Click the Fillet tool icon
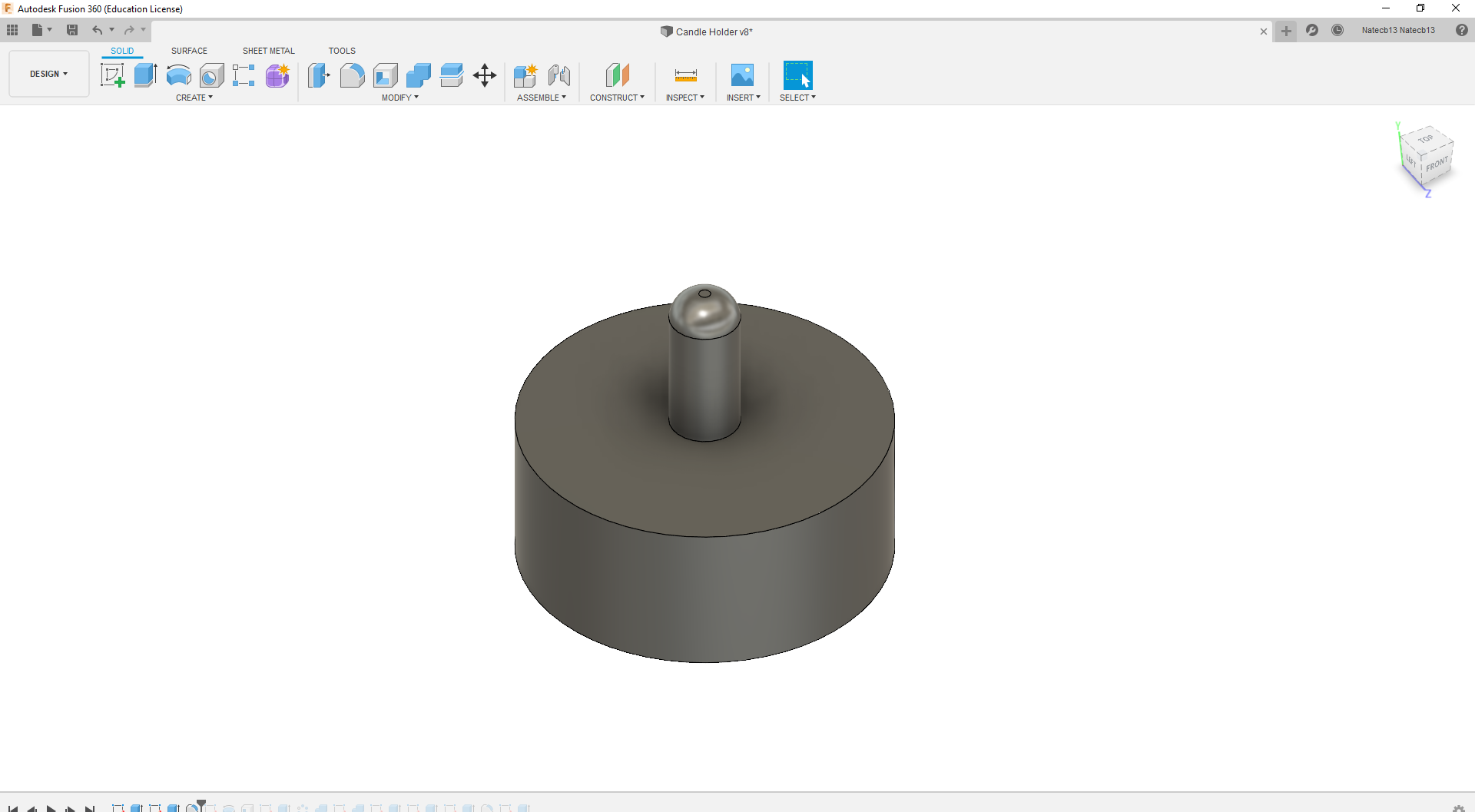Viewport: 1475px width, 812px height. click(x=352, y=75)
